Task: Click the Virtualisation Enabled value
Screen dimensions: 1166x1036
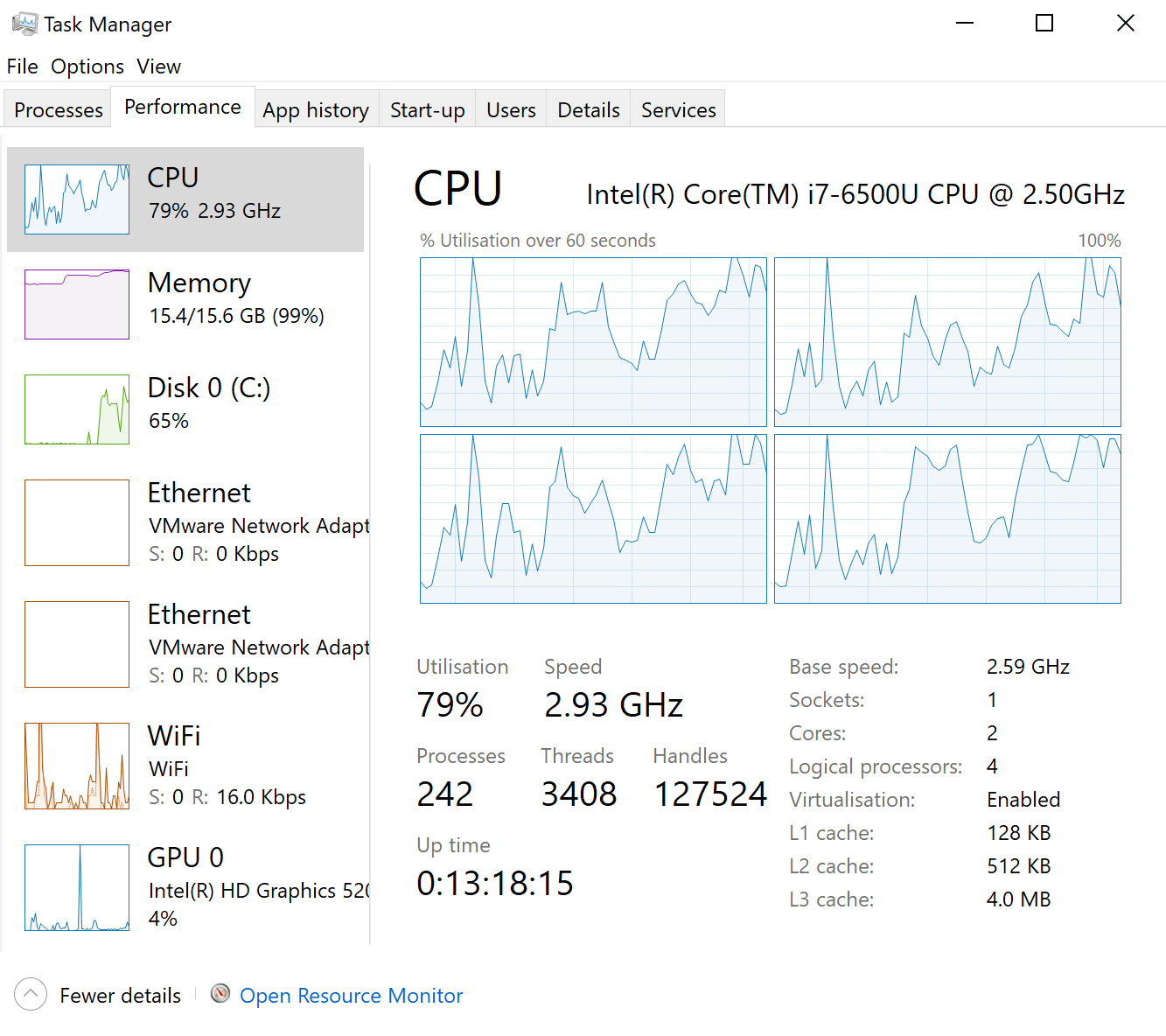Action: (1023, 800)
